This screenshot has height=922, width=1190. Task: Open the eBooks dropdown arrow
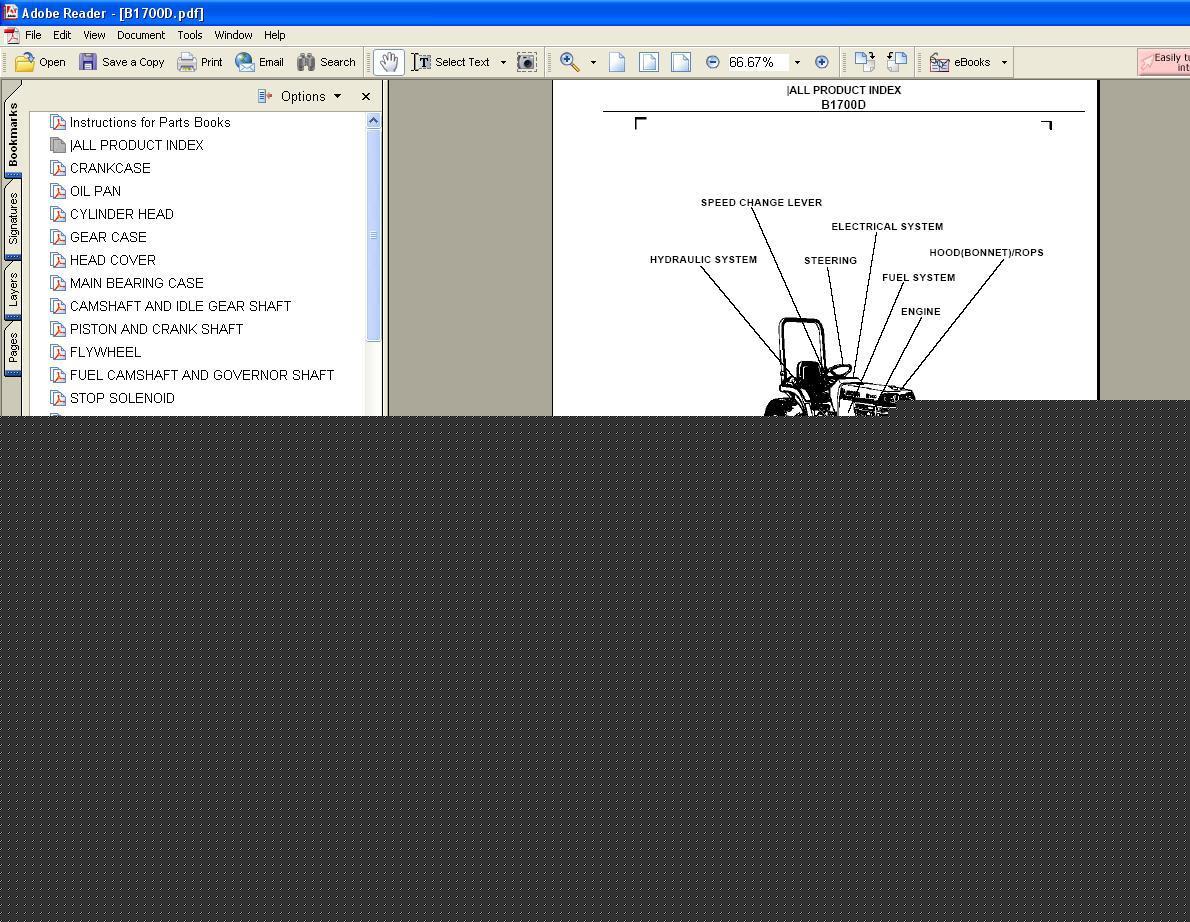pos(1004,62)
